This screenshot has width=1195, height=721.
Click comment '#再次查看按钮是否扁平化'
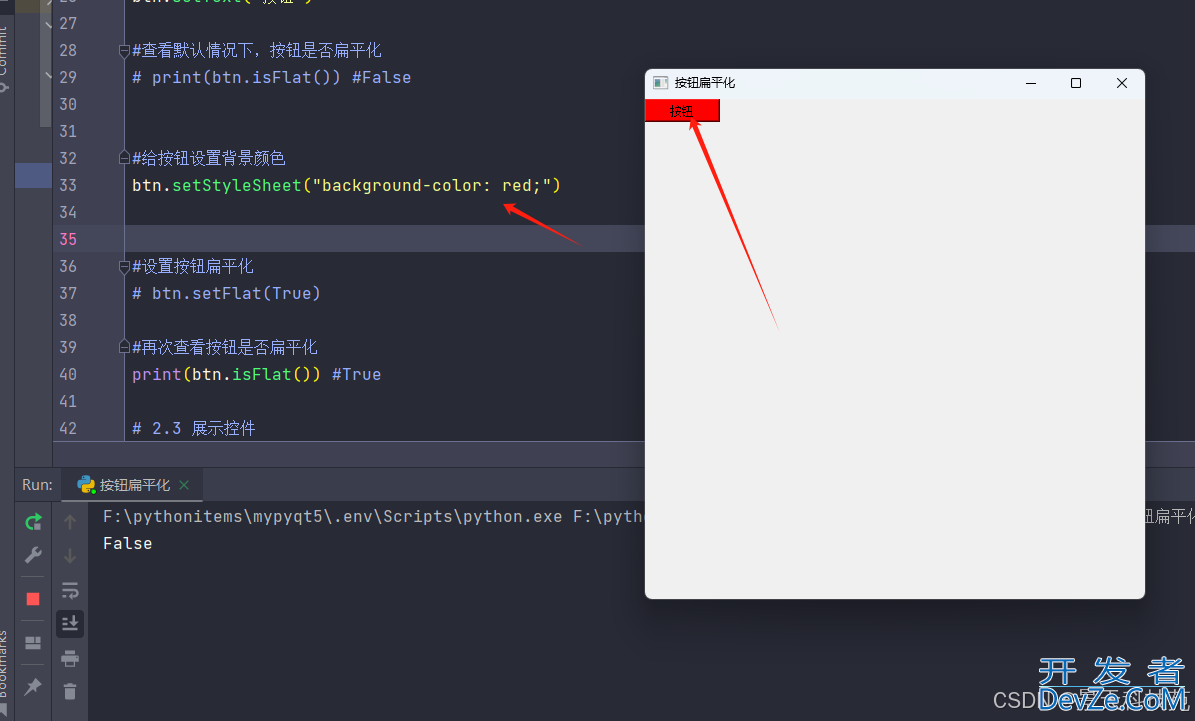tap(225, 347)
